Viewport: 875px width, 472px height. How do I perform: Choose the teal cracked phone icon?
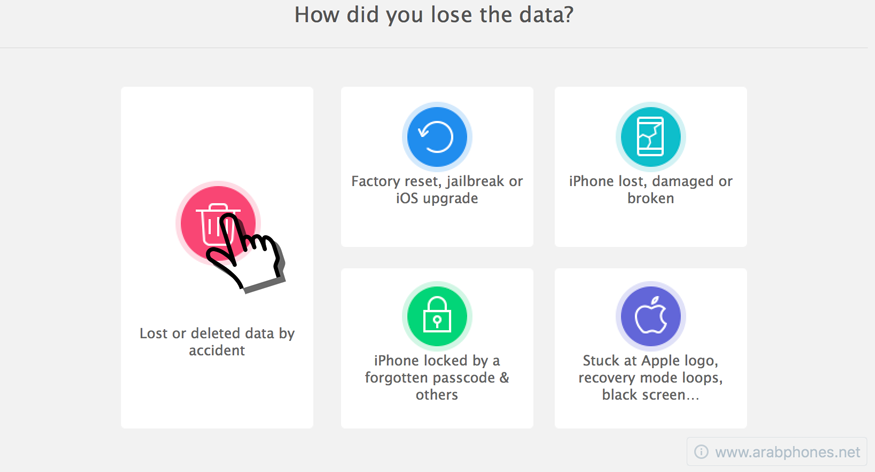tap(651, 137)
